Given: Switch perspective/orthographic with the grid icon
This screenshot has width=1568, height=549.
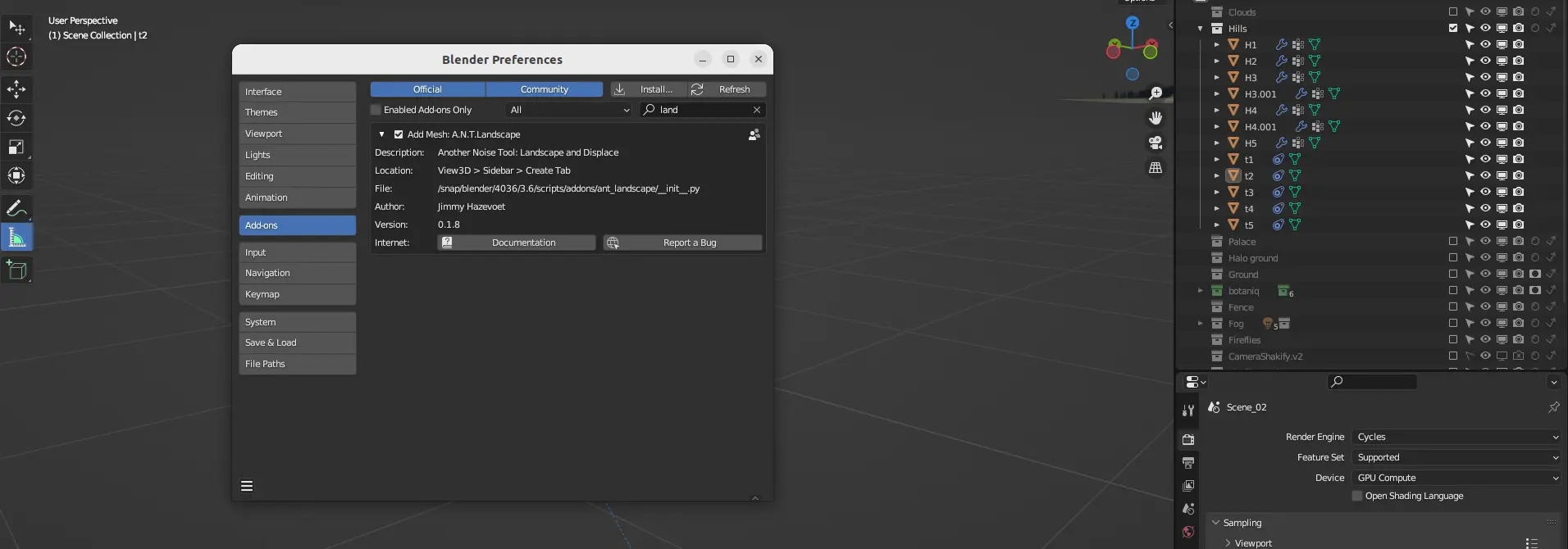Looking at the screenshot, I should tap(1155, 167).
